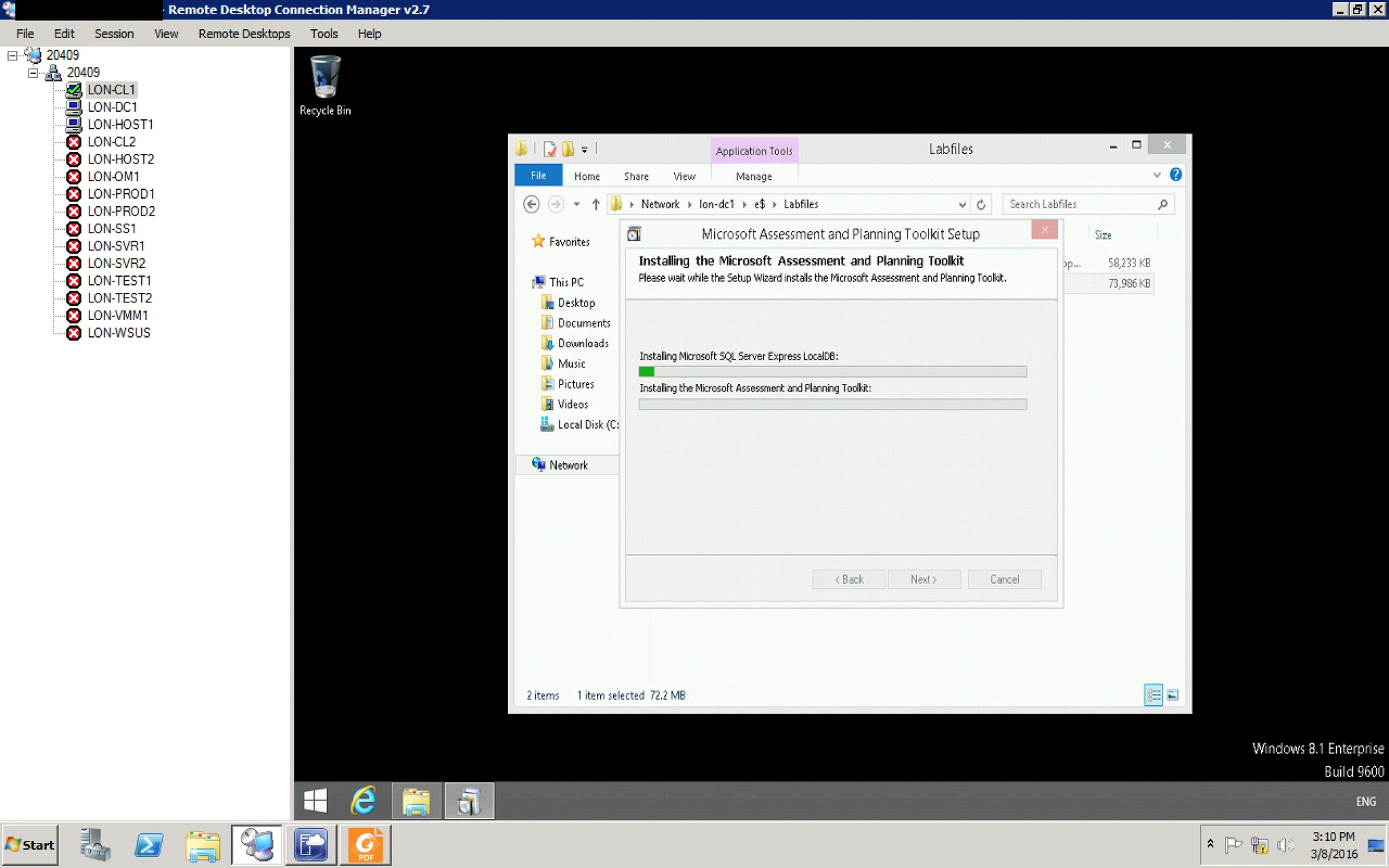The height and width of the screenshot is (868, 1389).
Task: Click the host Start button
Action: (30, 845)
